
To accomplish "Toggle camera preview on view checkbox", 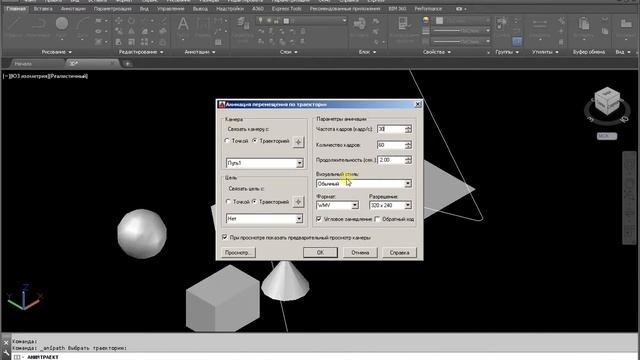I will click(225, 237).
